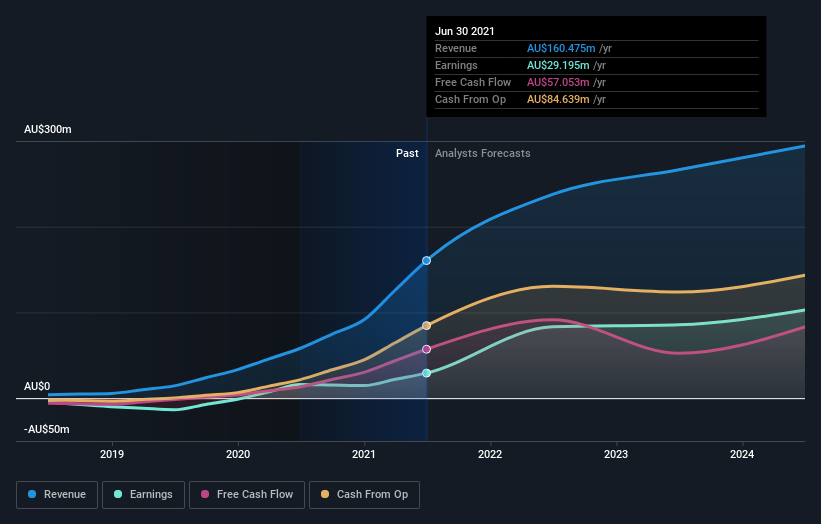Click the 2019 x-axis label
Viewport: 821px width, 524px height.
pos(112,454)
